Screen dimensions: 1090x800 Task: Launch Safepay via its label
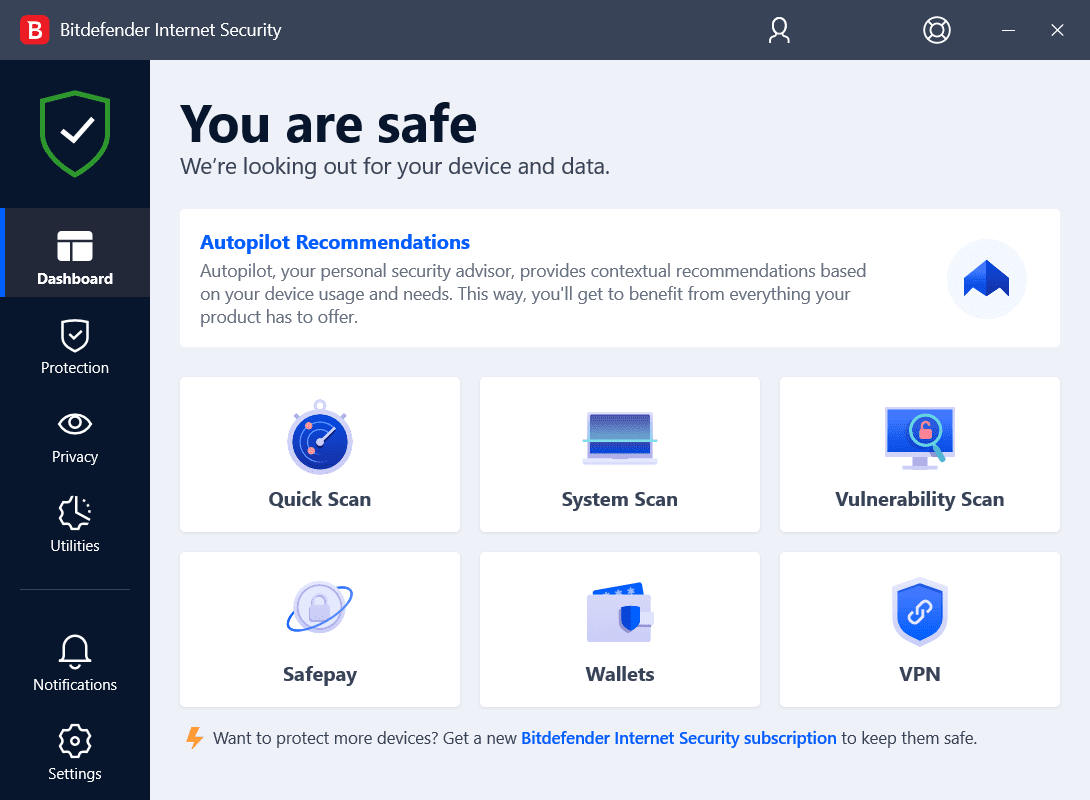[x=320, y=674]
